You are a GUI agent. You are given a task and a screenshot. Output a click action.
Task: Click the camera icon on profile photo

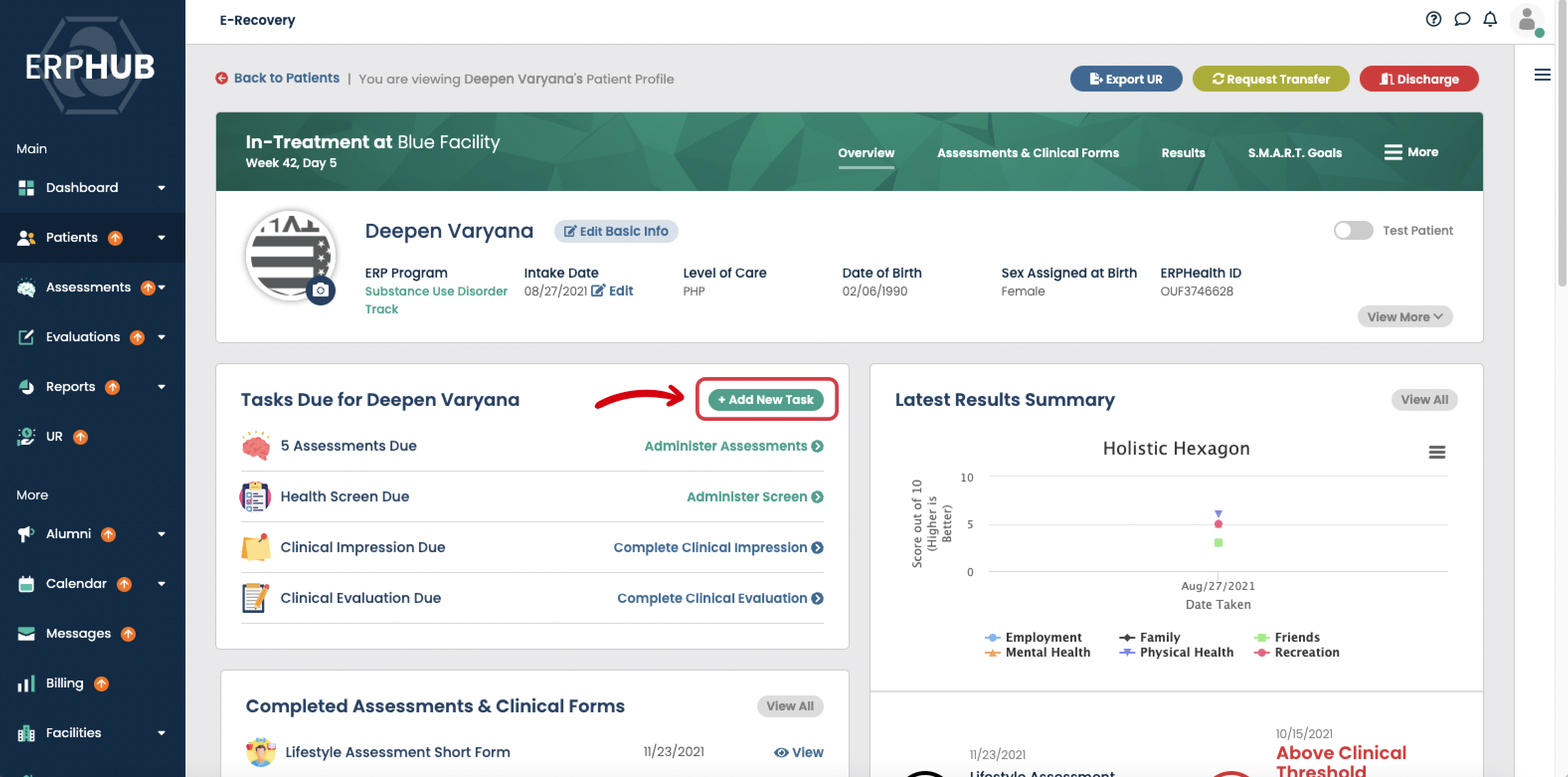pyautogui.click(x=320, y=291)
